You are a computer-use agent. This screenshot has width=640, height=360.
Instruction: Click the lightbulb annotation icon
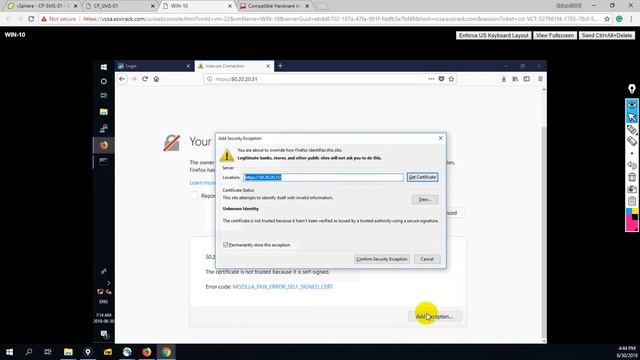click(x=632, y=89)
